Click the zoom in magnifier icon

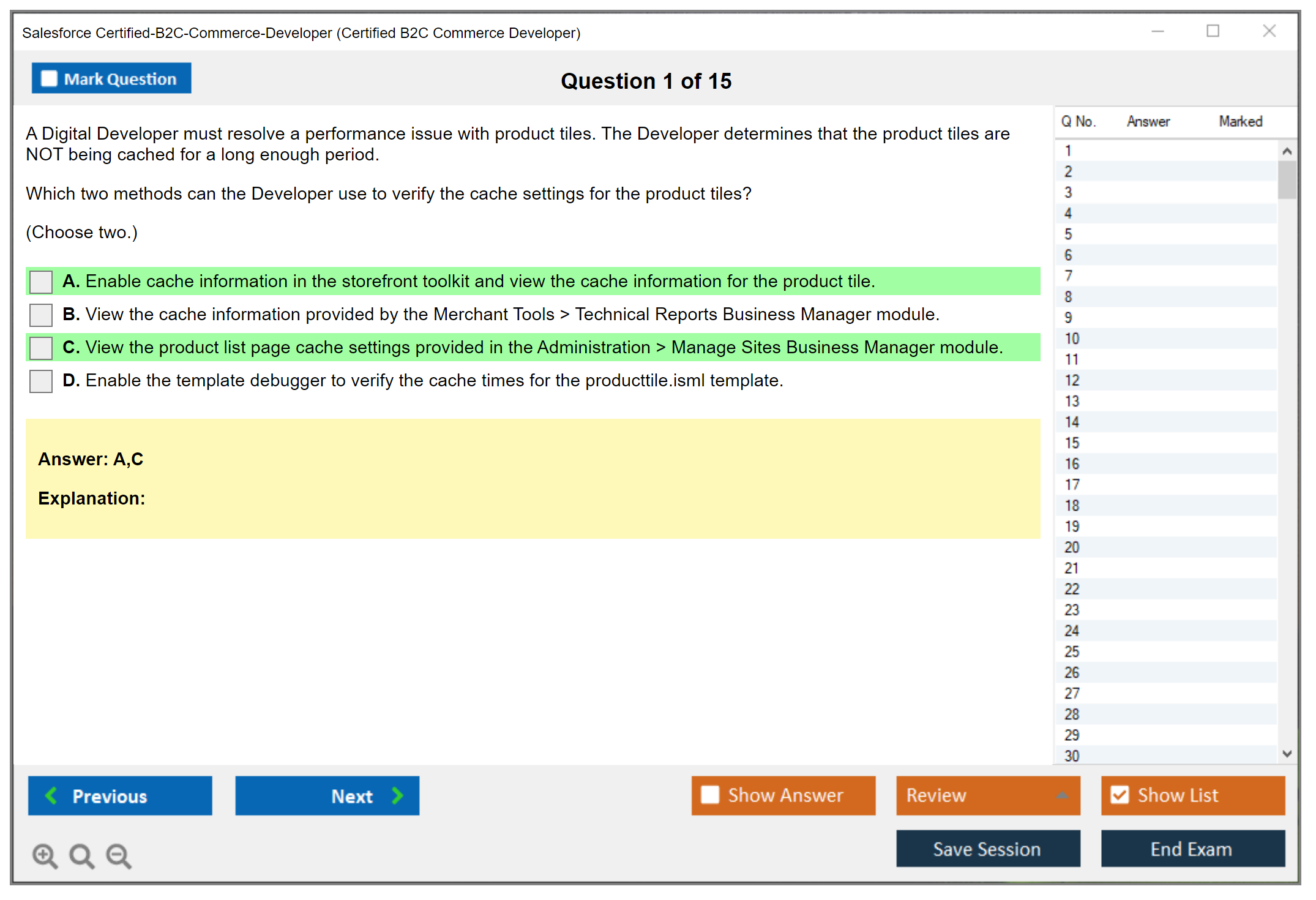click(45, 855)
